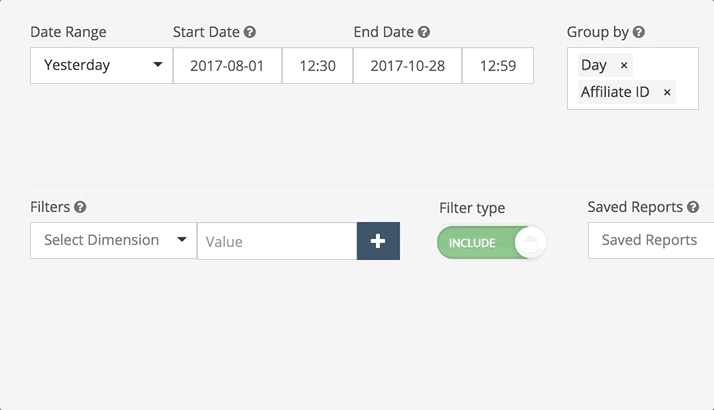Click the Filters help icon
Image resolution: width=714 pixels, height=410 pixels.
point(80,207)
